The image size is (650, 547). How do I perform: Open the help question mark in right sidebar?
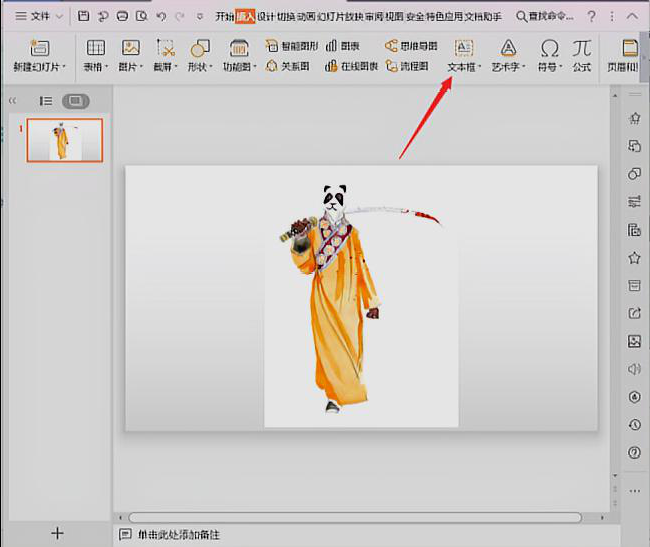pos(634,453)
